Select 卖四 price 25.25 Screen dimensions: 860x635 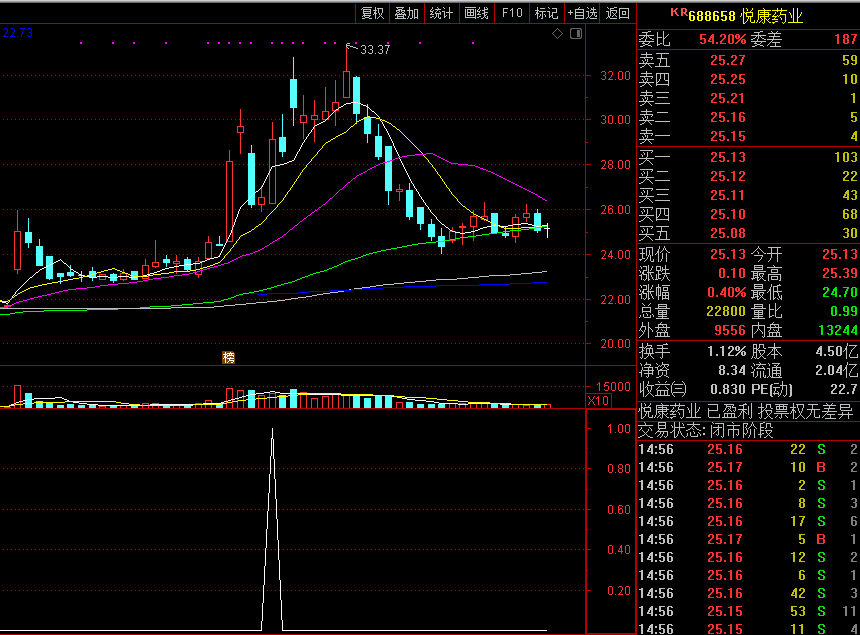pos(728,80)
